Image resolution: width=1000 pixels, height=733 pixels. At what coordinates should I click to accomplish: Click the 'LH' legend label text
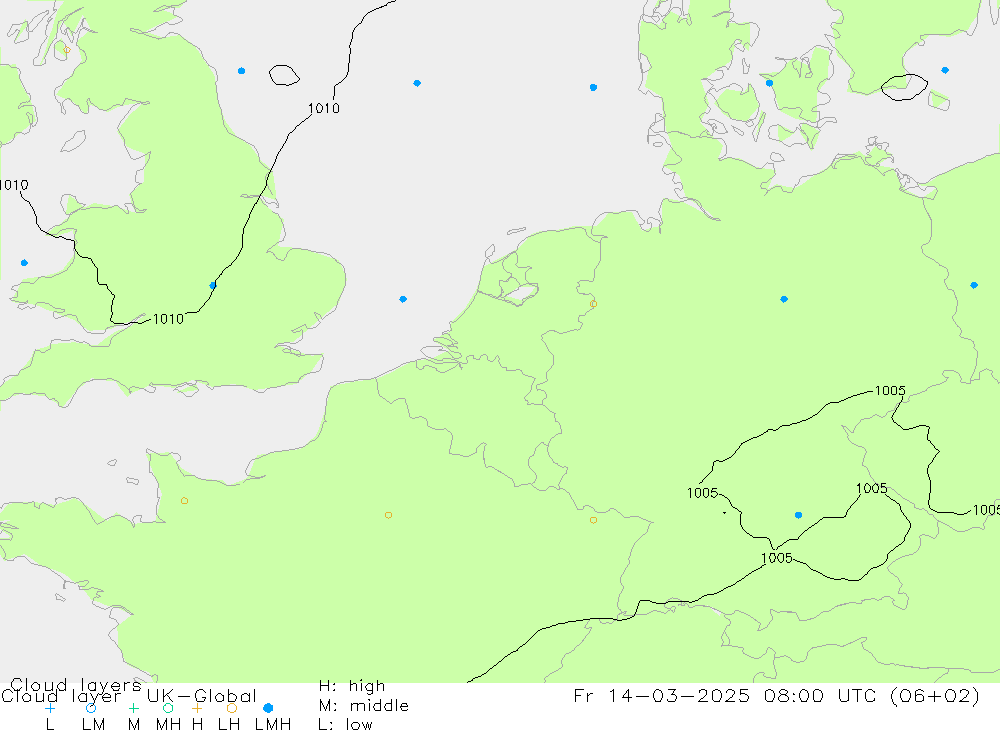coord(229,725)
